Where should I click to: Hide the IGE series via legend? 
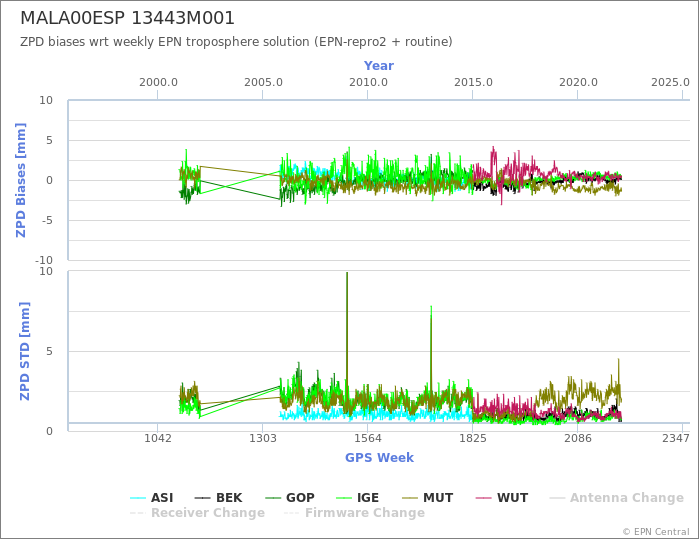coord(357,498)
